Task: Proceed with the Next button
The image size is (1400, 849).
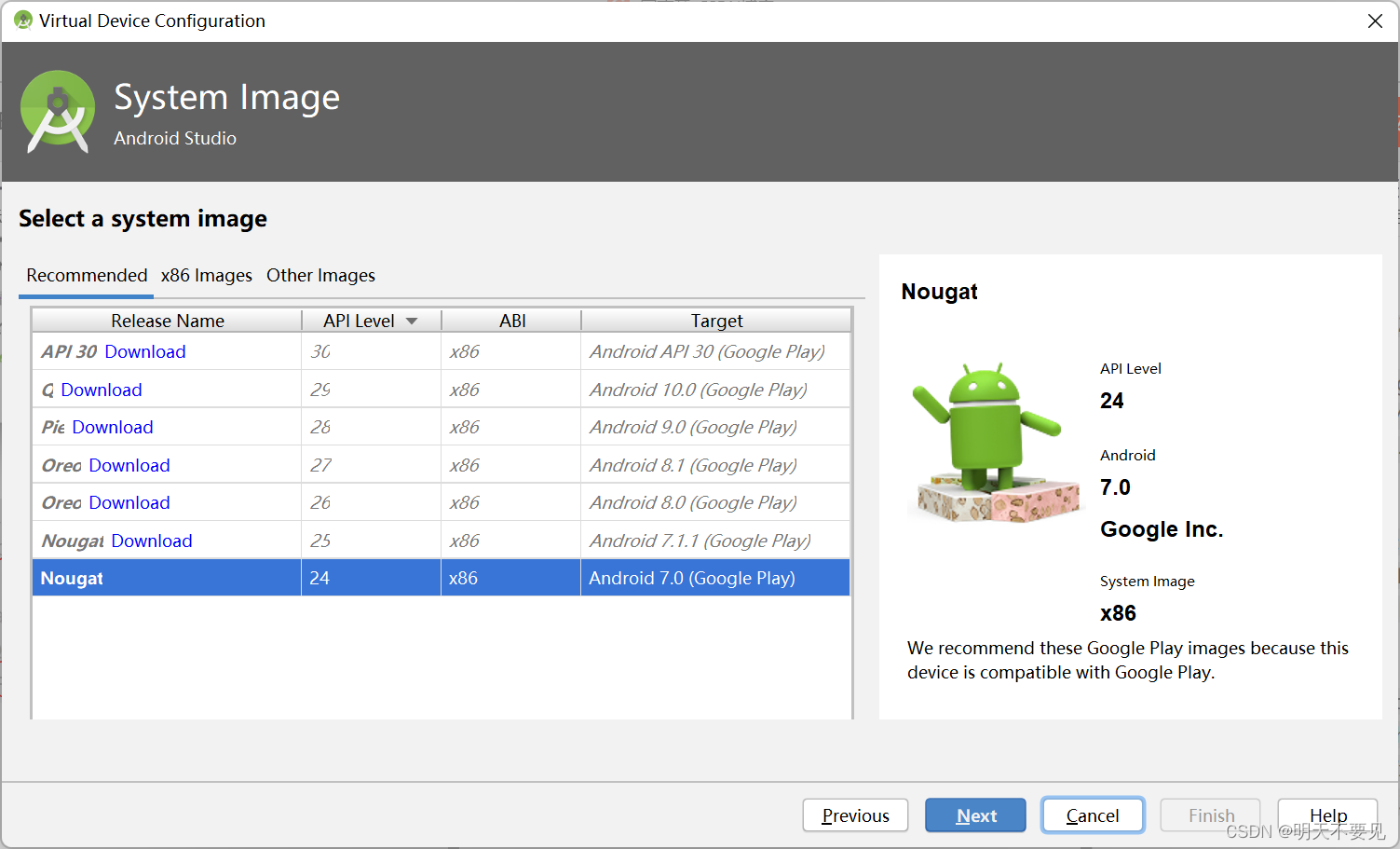Action: (975, 815)
